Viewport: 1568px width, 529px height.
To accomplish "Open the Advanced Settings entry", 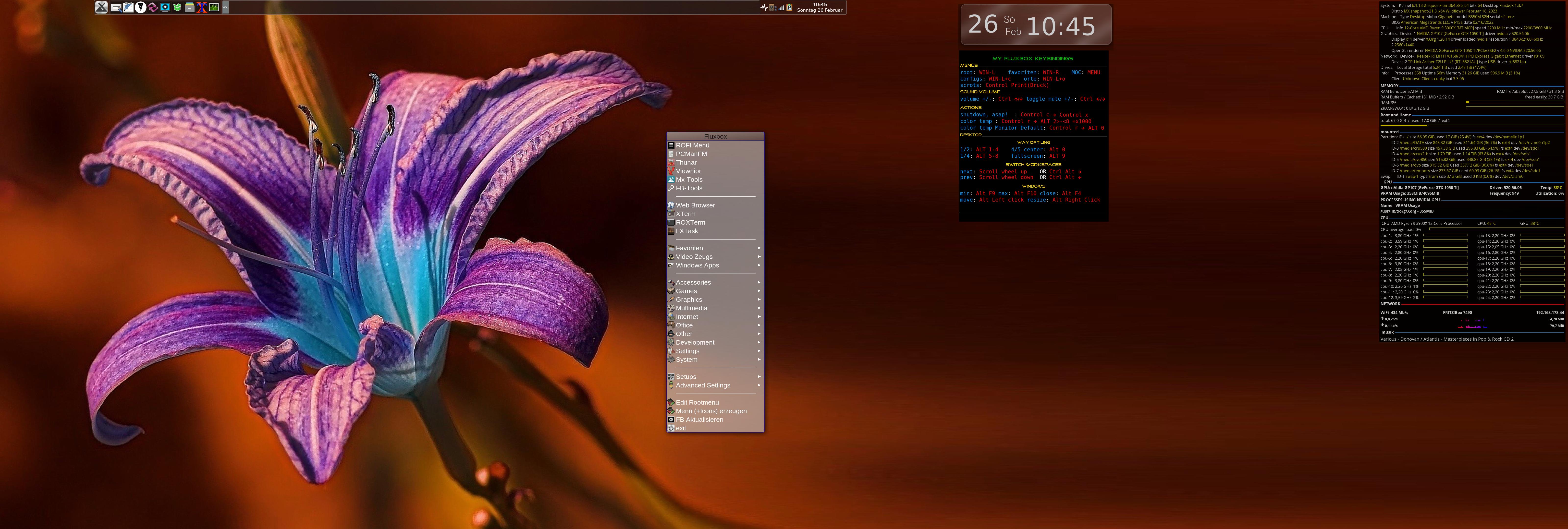I will 715,385.
